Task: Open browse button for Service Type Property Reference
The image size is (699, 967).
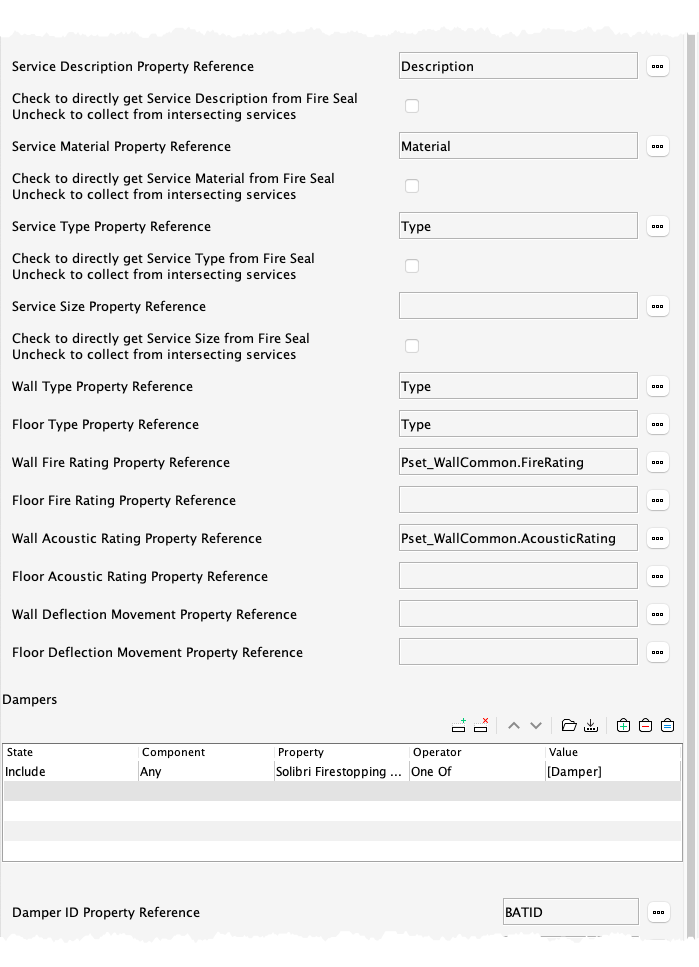Action: (x=658, y=226)
